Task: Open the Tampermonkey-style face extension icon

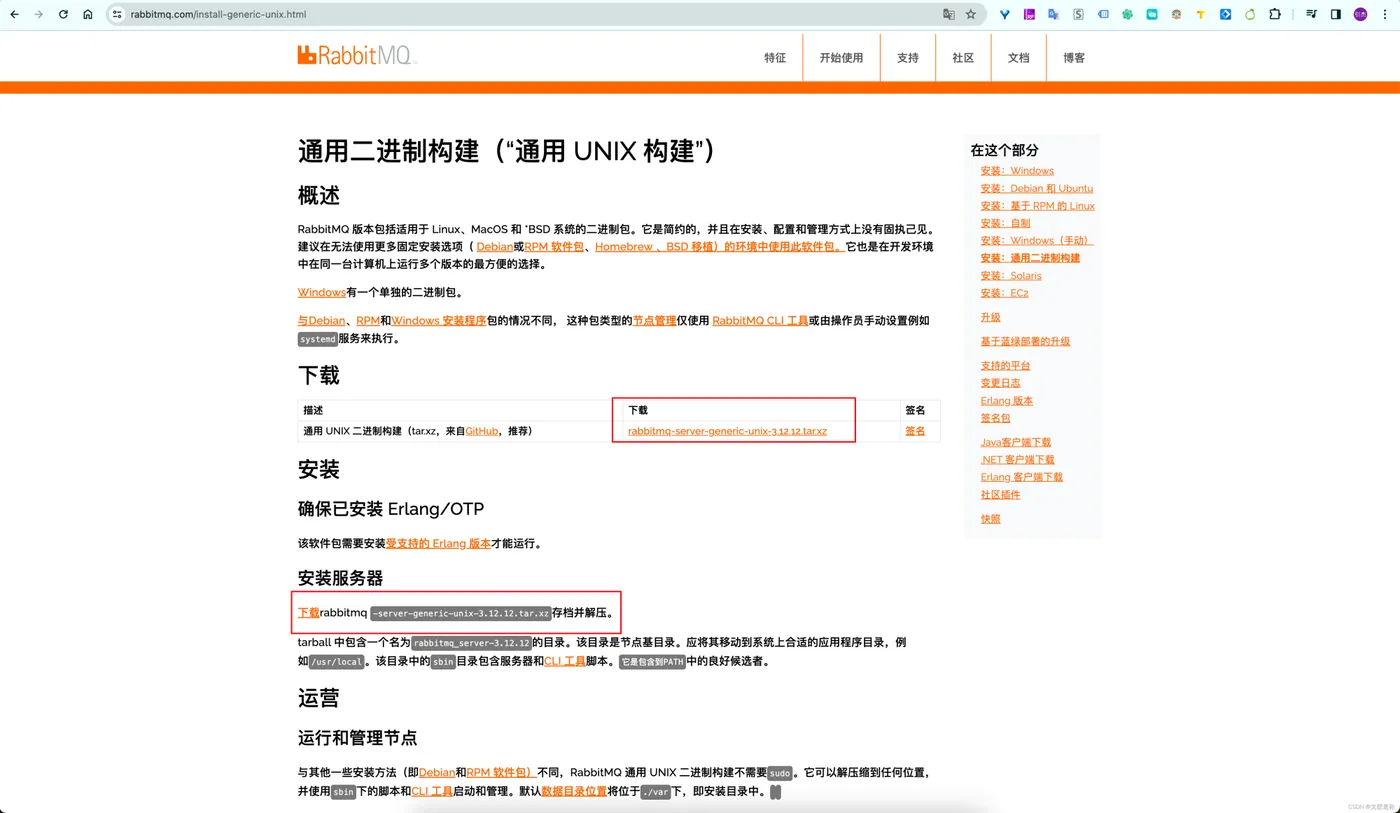Action: pos(1176,14)
